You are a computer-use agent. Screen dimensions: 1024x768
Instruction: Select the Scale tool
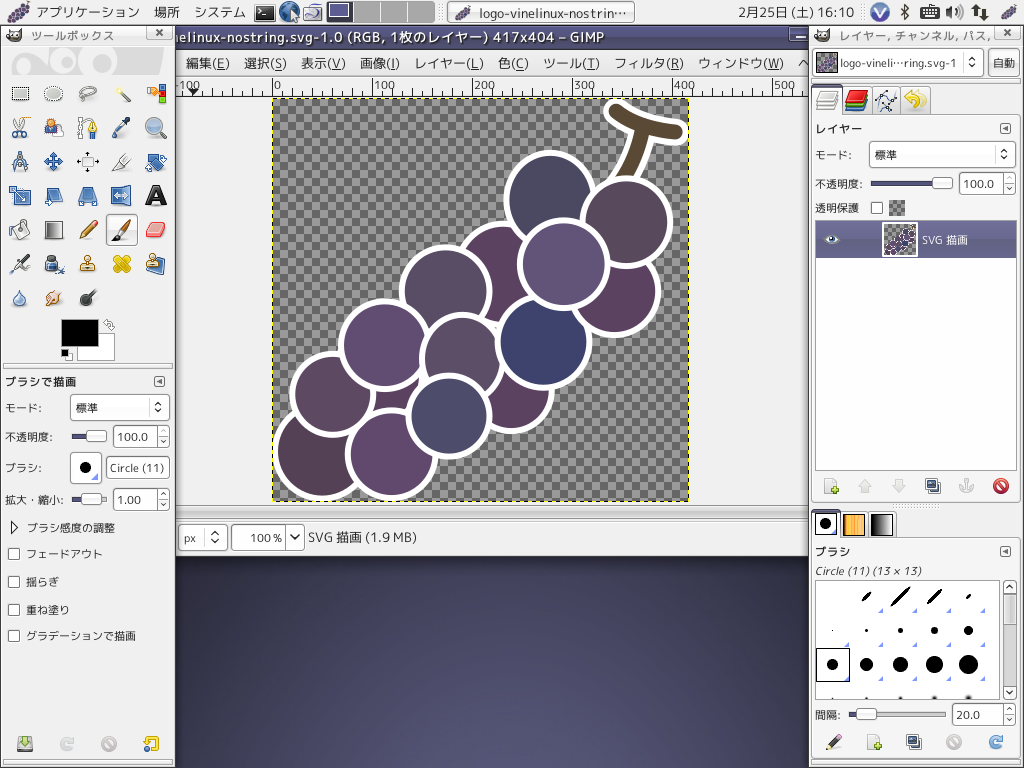pos(20,195)
